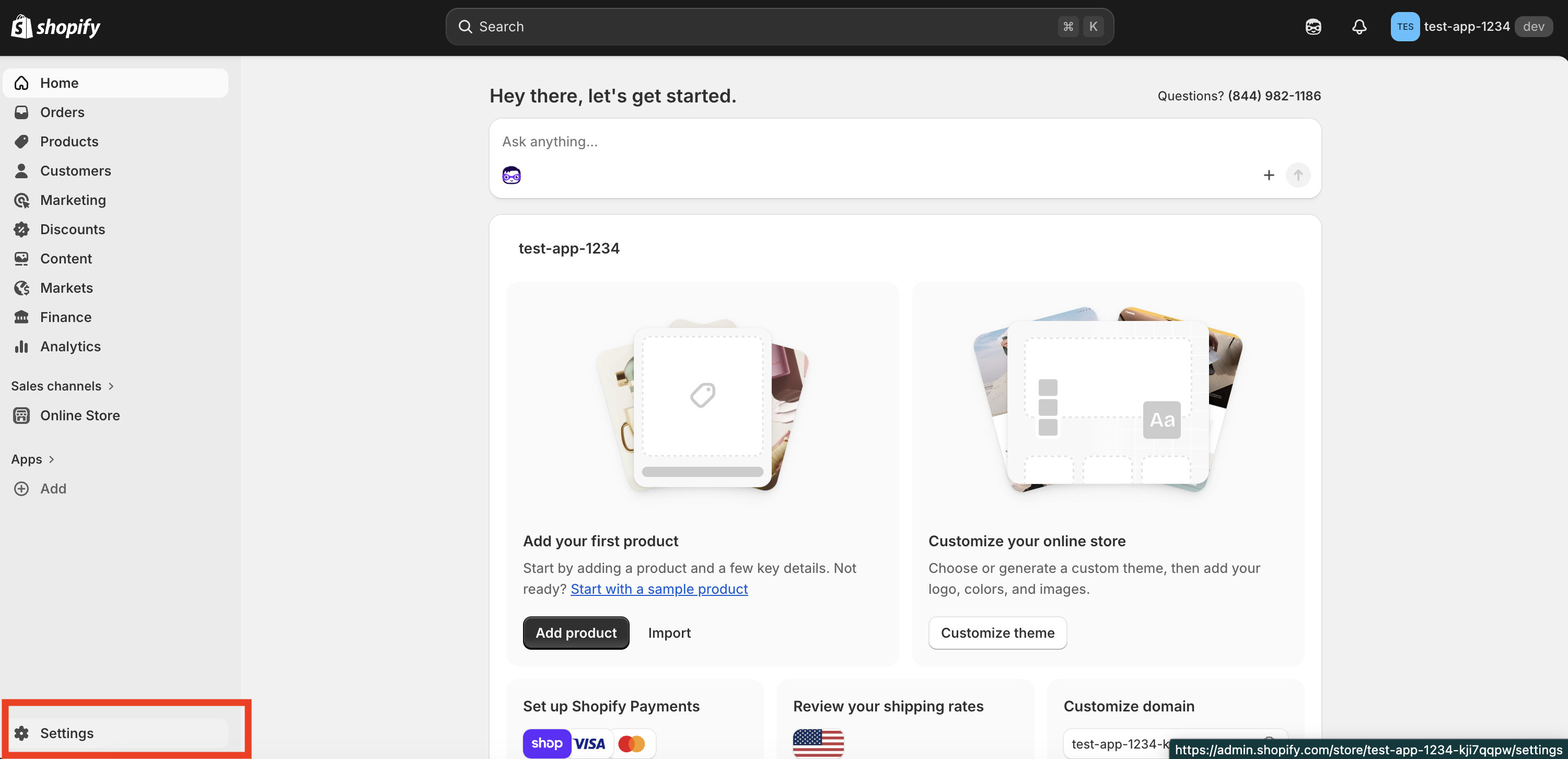Click the Marketing target icon
The image size is (1568, 759).
[x=22, y=200]
